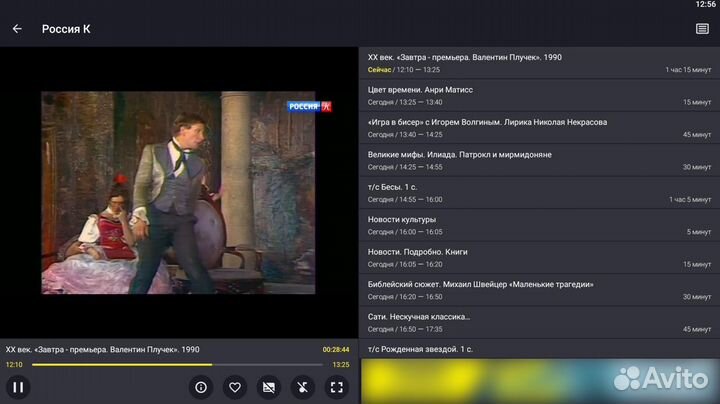Click the video preview area
This screenshot has height=404, width=720.
[x=178, y=192]
